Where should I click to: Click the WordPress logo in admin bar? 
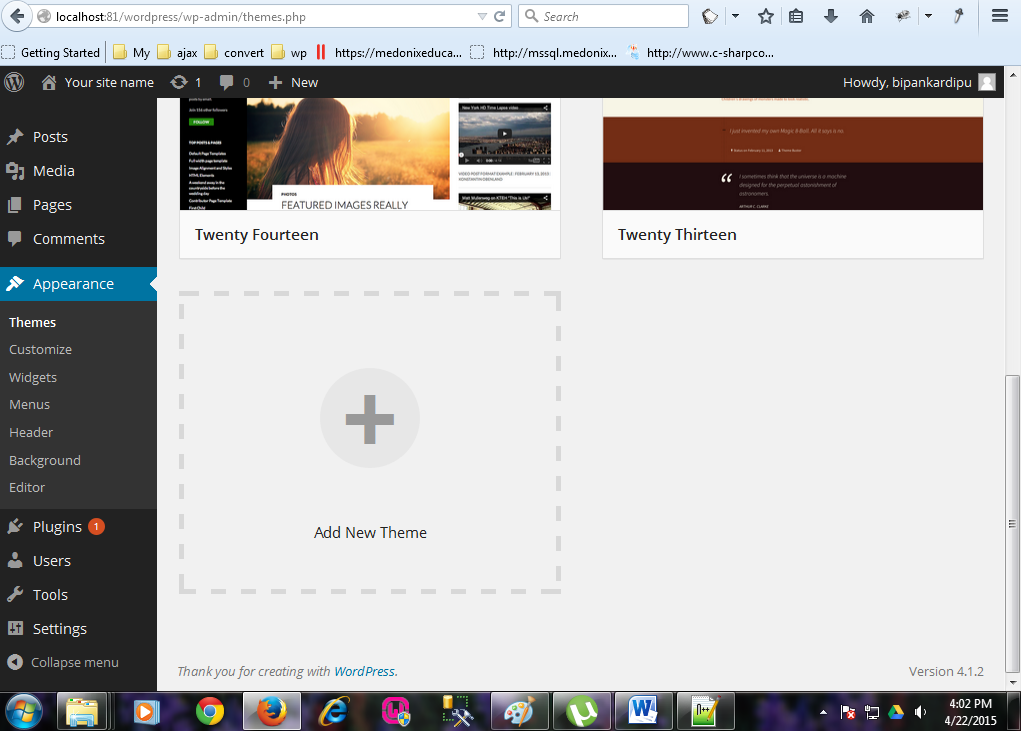click(x=14, y=82)
